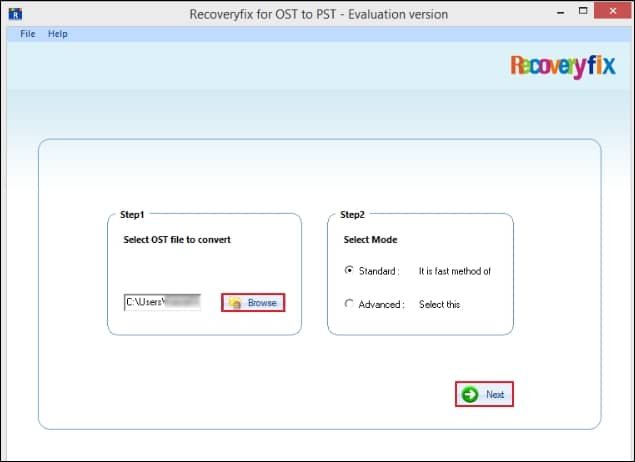Viewport: 635px width, 462px height.
Task: Select the Standard mode radio button
Action: tap(348, 270)
